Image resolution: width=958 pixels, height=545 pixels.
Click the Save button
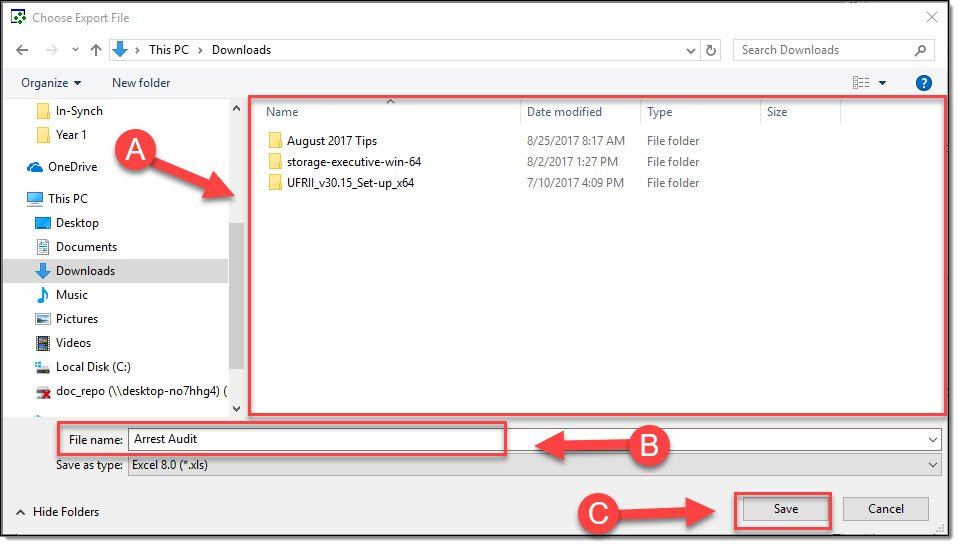point(785,509)
